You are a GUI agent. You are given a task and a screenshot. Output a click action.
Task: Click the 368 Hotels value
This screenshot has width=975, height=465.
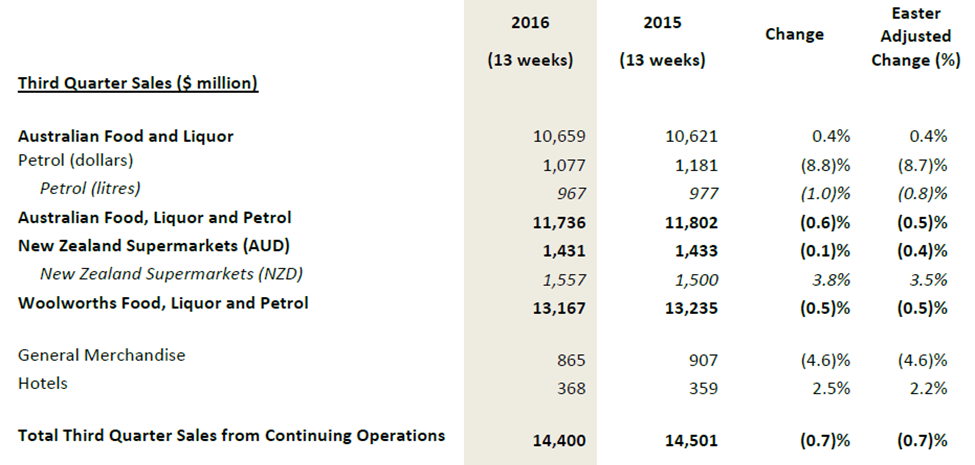click(x=571, y=389)
